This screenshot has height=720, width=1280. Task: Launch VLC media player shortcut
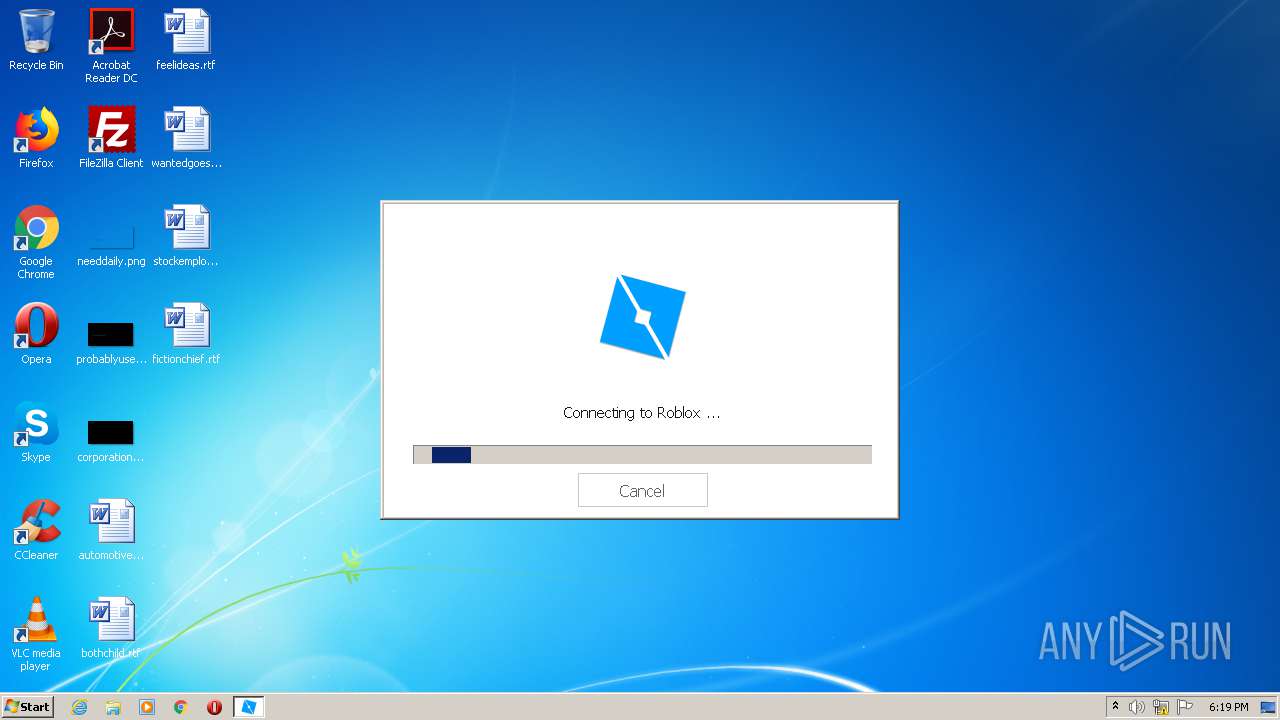36,634
